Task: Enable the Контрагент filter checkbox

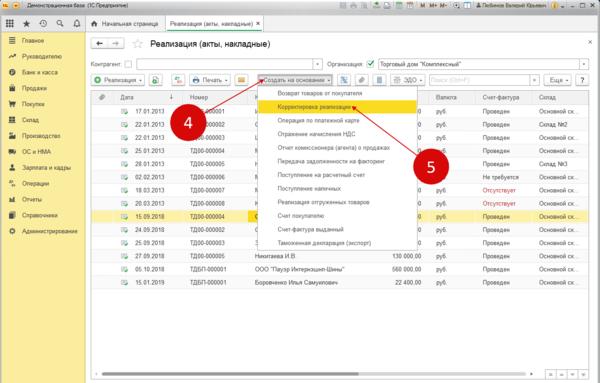Action: [x=128, y=64]
